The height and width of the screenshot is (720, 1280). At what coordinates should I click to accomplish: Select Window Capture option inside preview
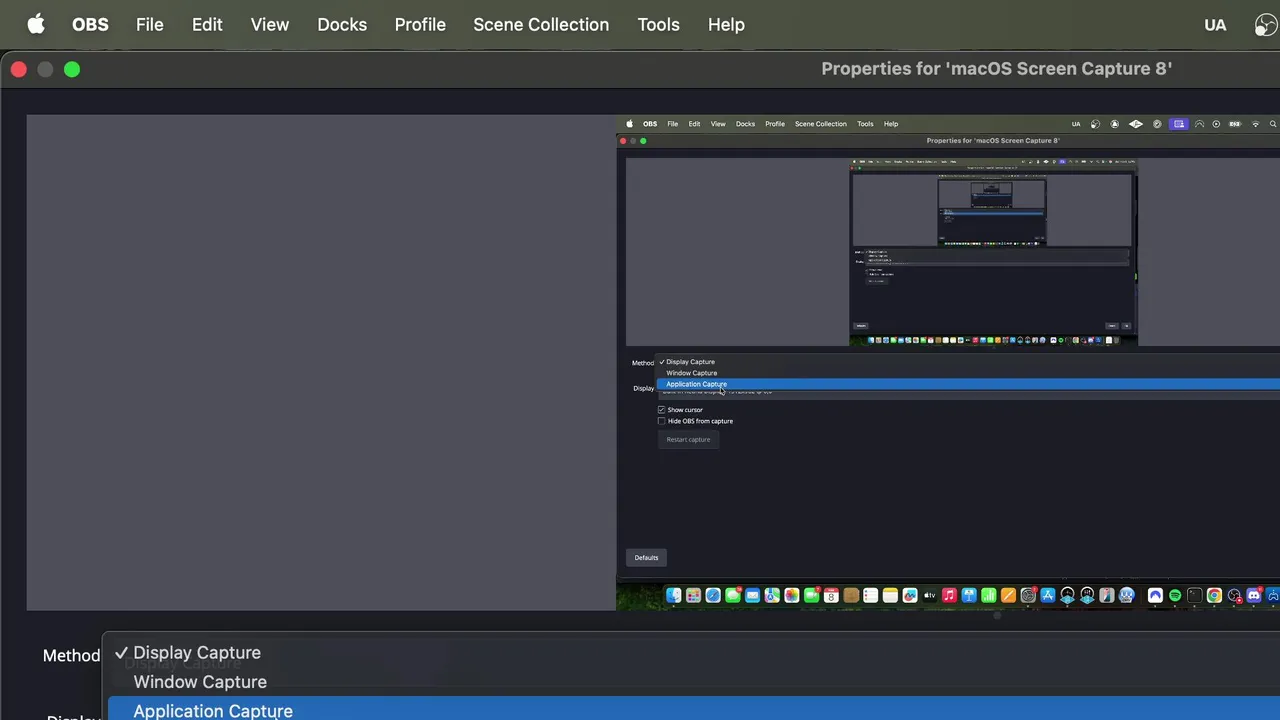click(691, 373)
